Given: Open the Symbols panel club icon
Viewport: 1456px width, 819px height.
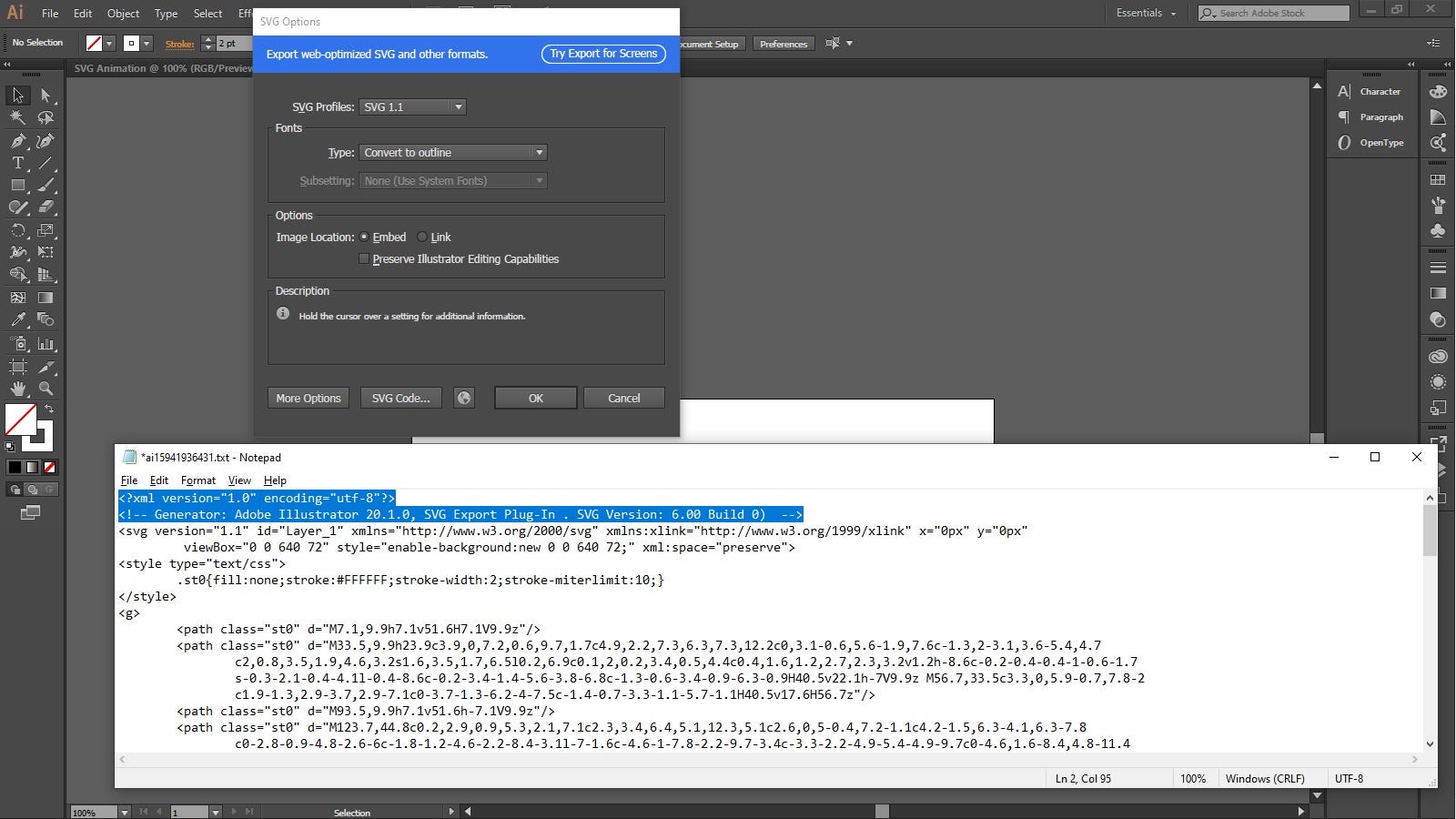Looking at the screenshot, I should click(x=1438, y=231).
